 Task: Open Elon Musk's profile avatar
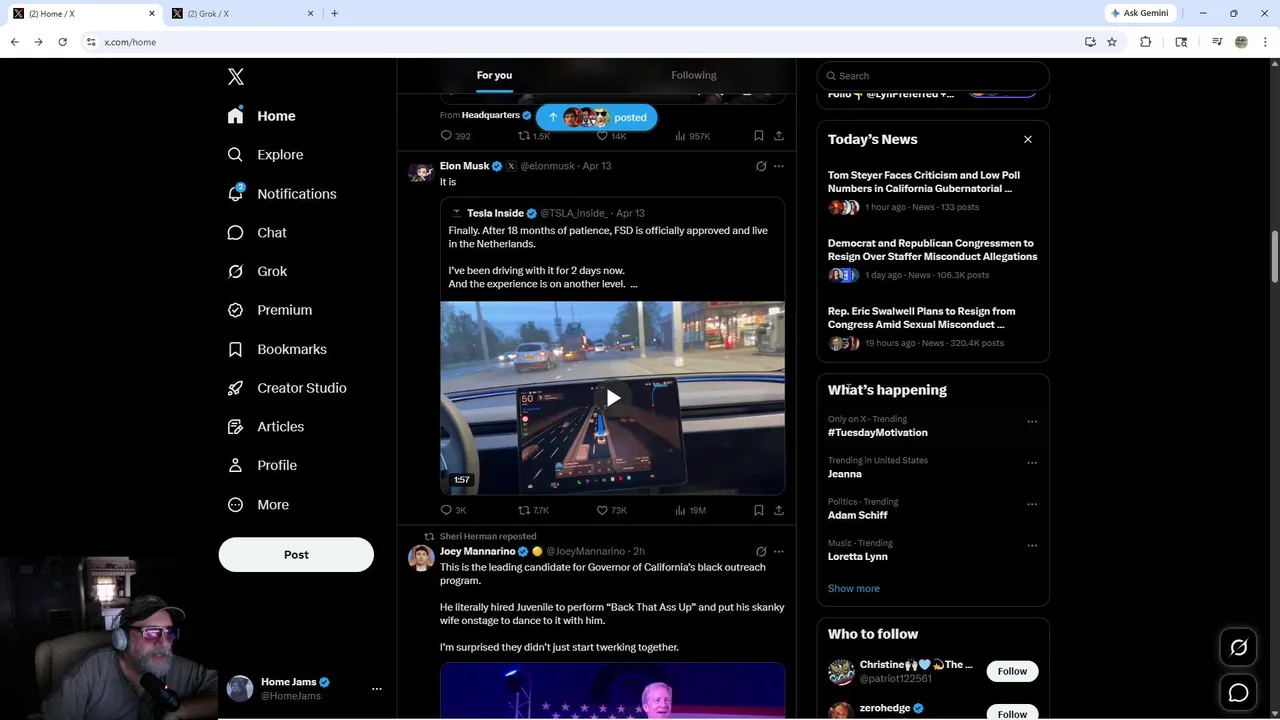click(421, 172)
